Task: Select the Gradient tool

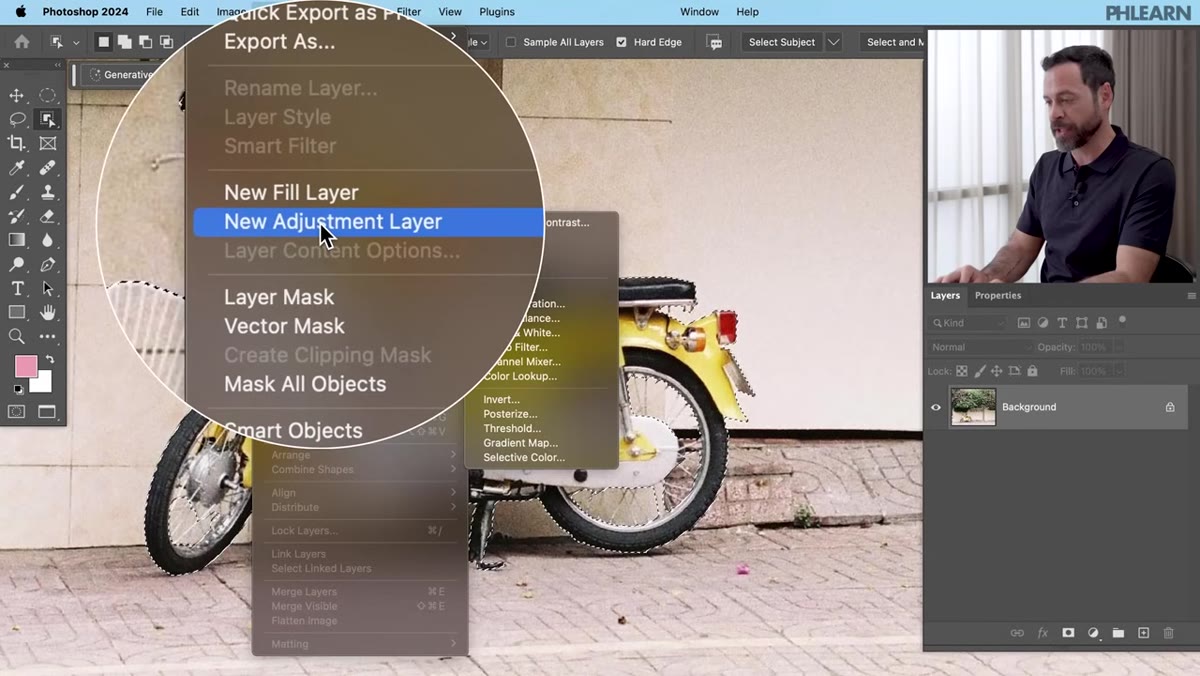Action: tap(17, 240)
